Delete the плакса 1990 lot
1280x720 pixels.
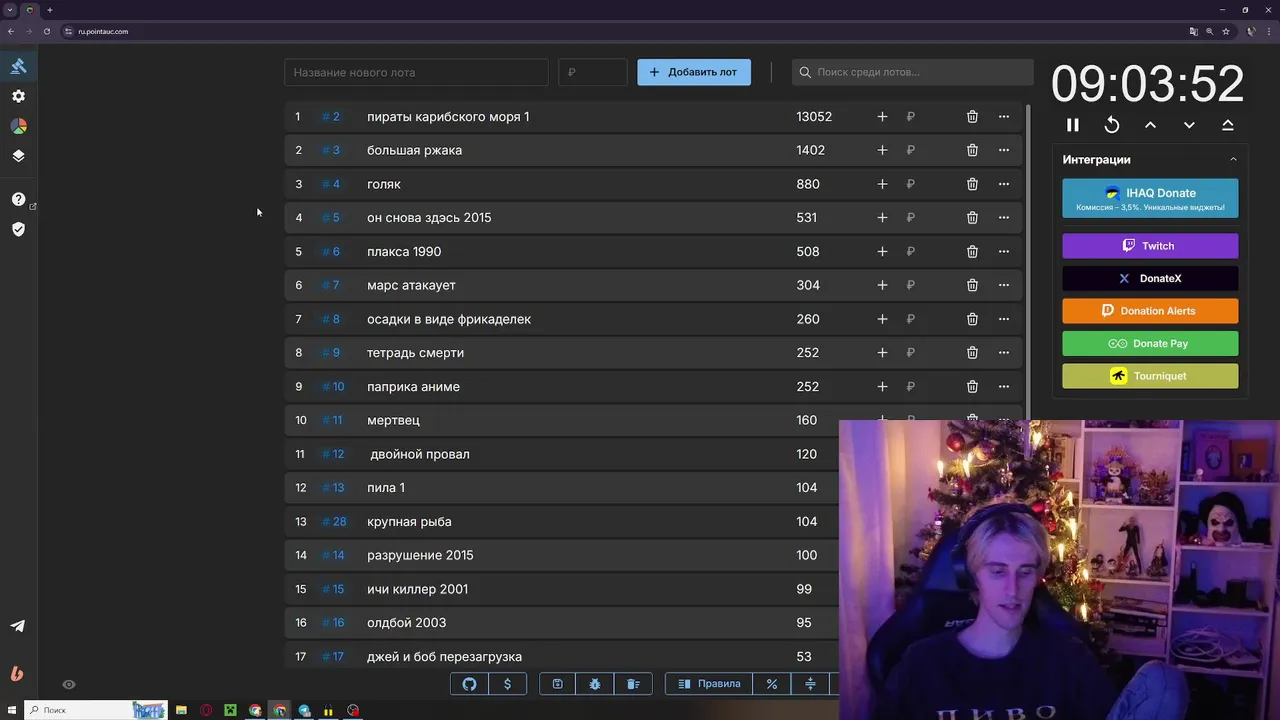[972, 252]
